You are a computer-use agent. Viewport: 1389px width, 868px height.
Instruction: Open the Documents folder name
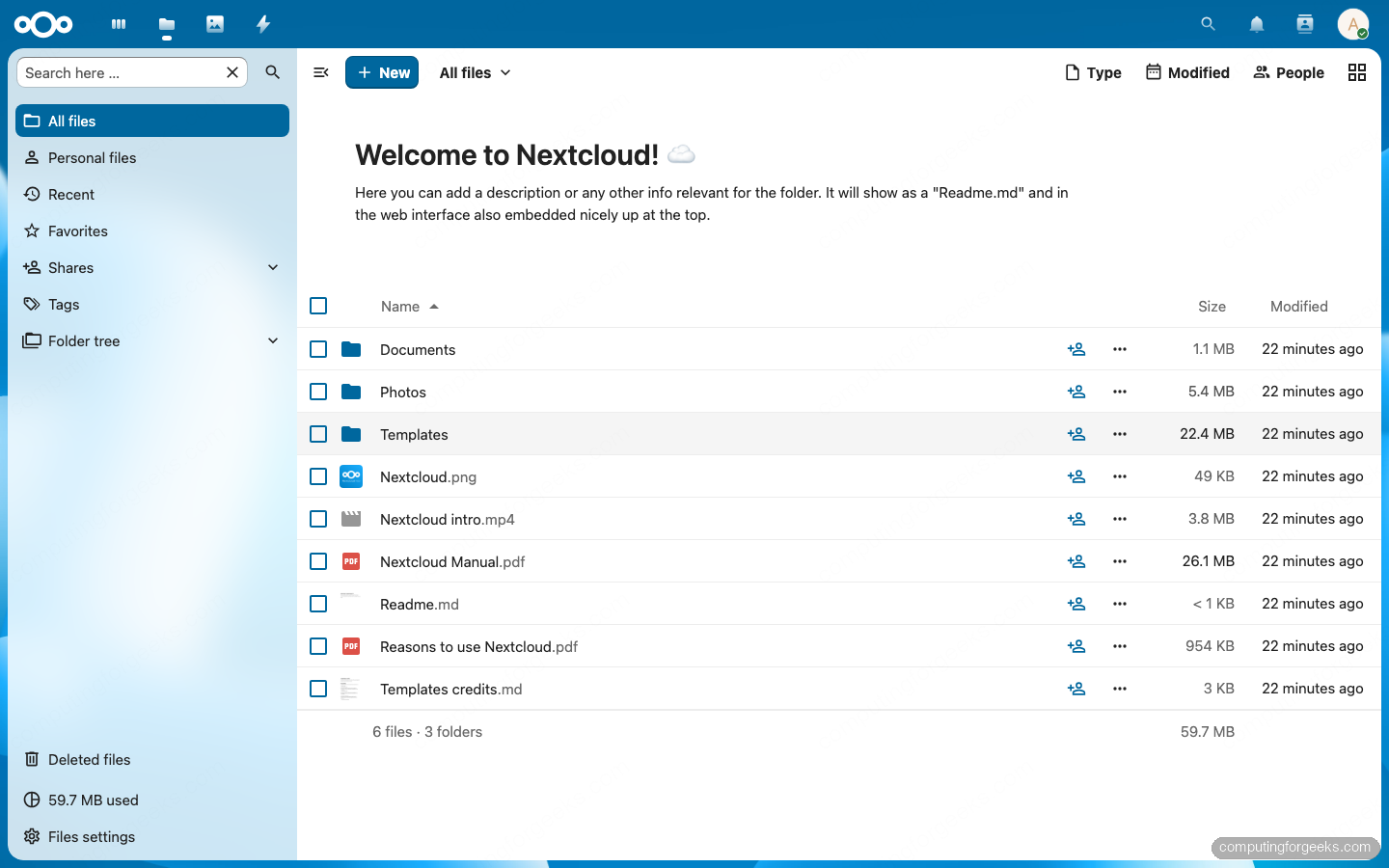click(x=418, y=349)
